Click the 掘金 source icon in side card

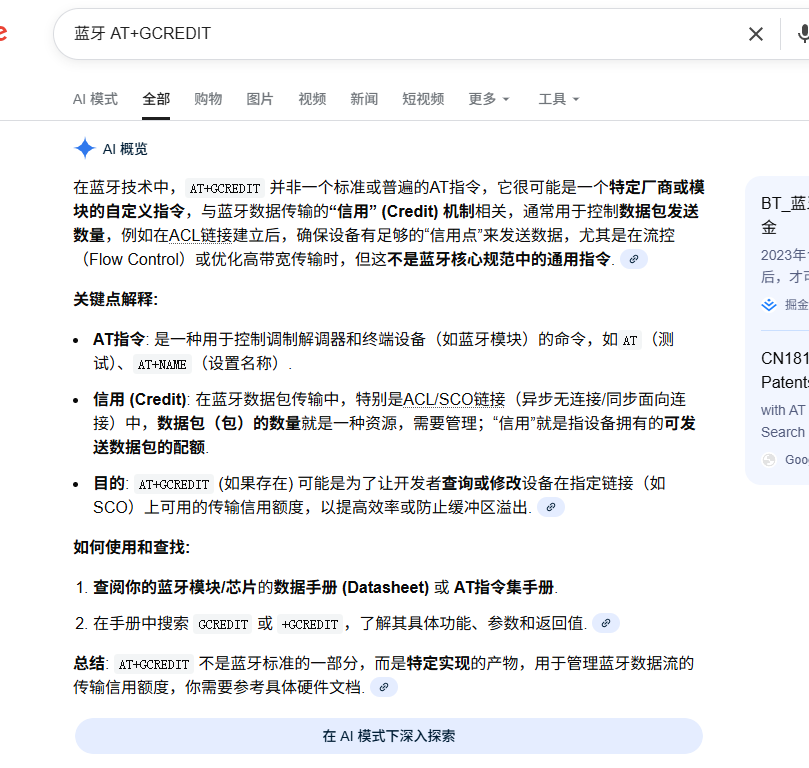pos(769,305)
